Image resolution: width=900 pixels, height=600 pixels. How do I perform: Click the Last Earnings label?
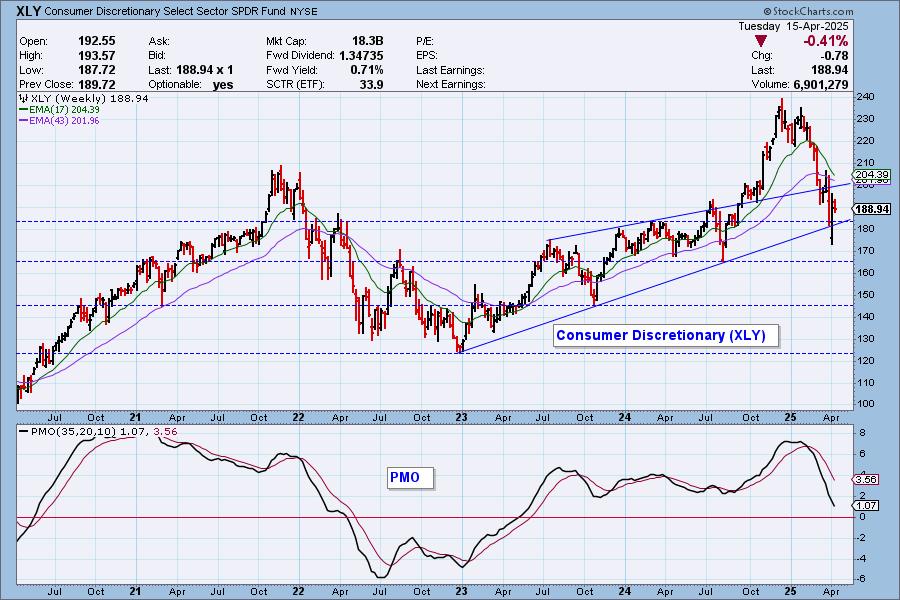point(450,70)
